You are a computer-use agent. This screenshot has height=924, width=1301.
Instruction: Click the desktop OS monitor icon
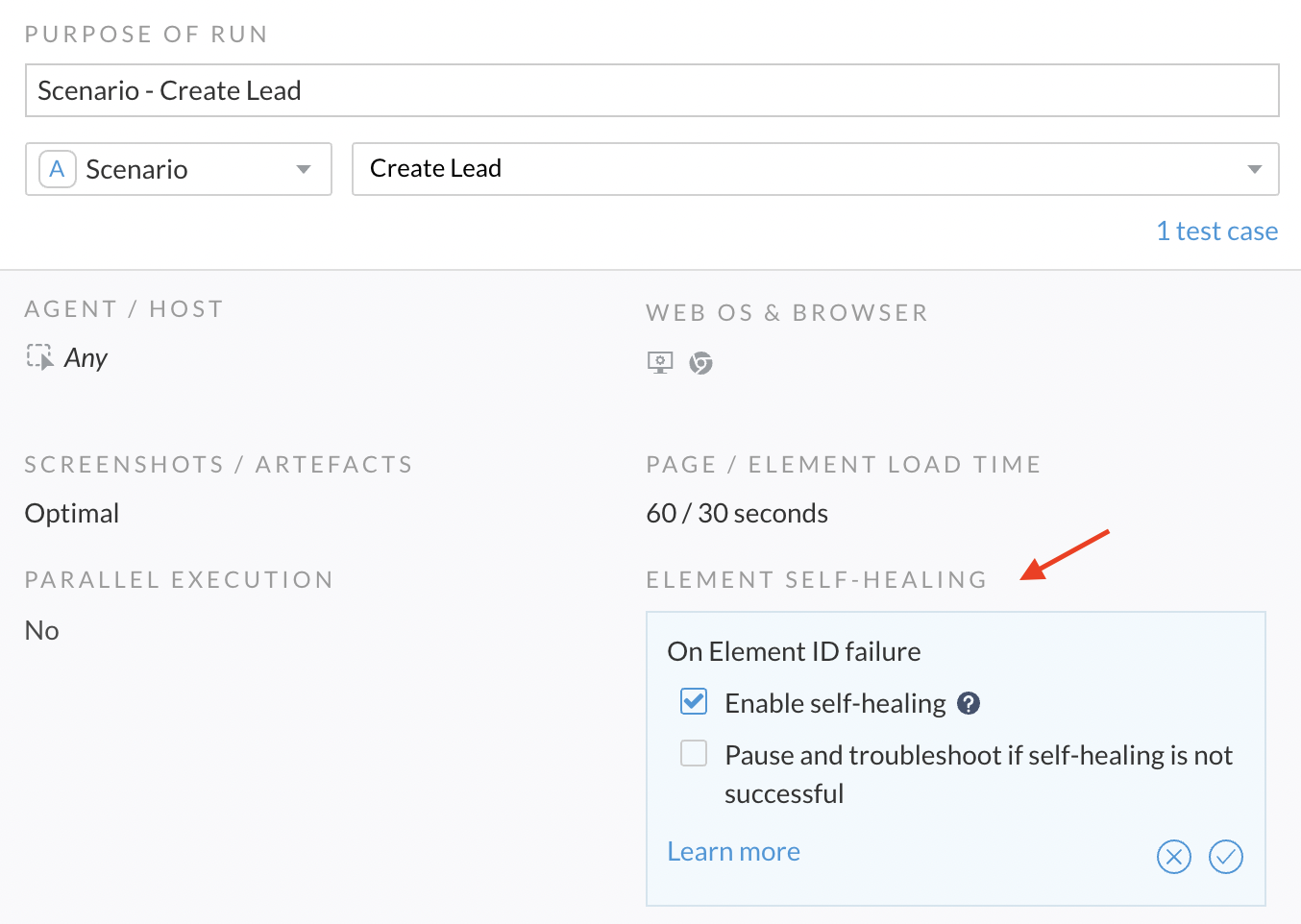(660, 363)
